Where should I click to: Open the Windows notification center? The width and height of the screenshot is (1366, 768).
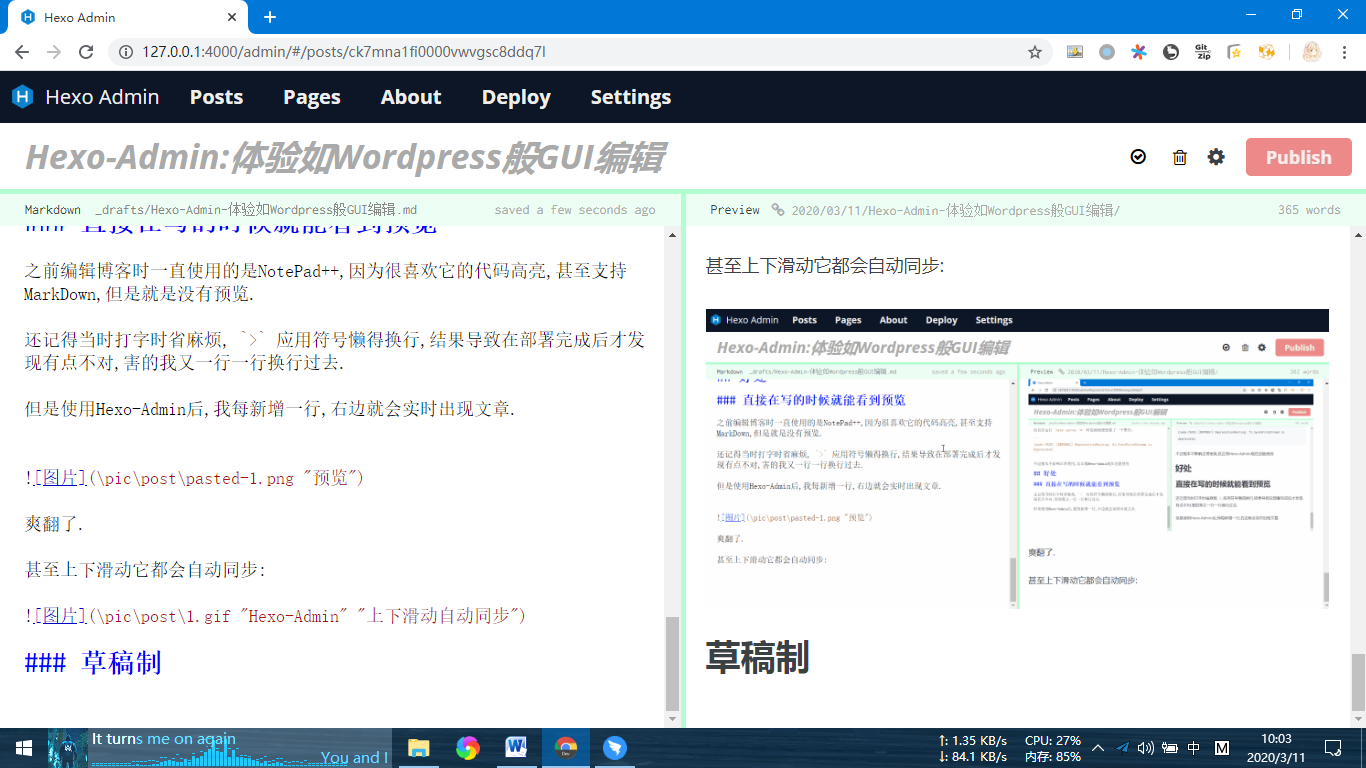(x=1333, y=748)
